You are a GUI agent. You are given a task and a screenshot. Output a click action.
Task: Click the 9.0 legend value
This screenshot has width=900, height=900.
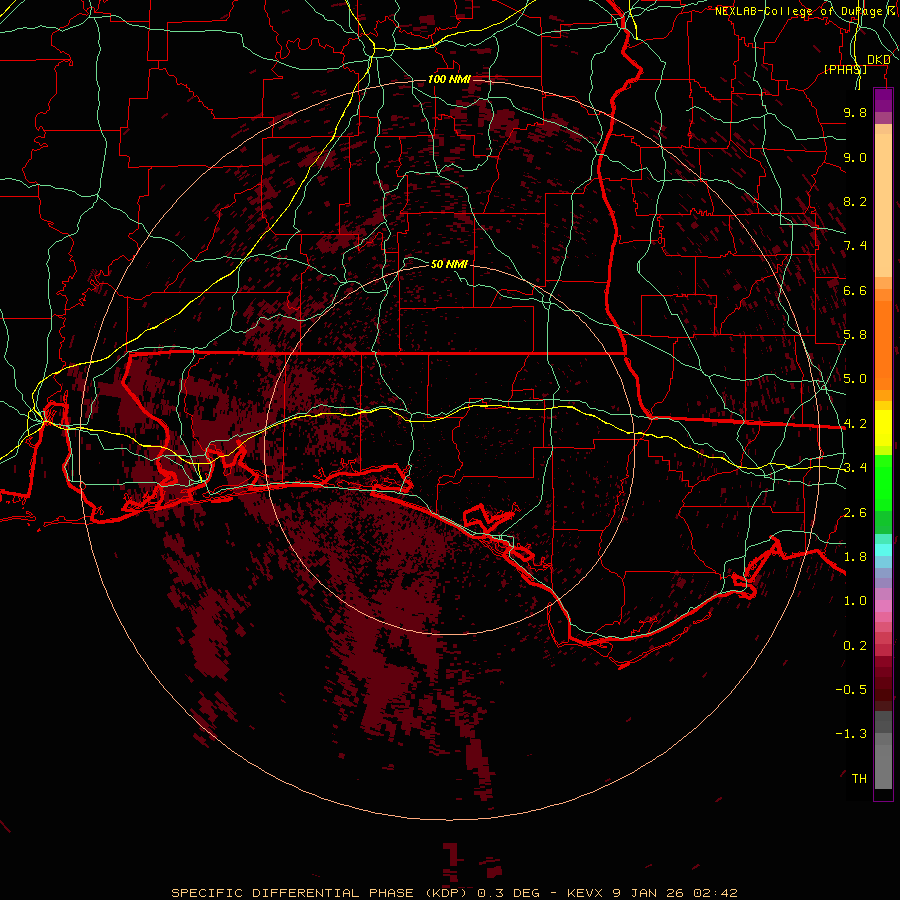click(855, 157)
